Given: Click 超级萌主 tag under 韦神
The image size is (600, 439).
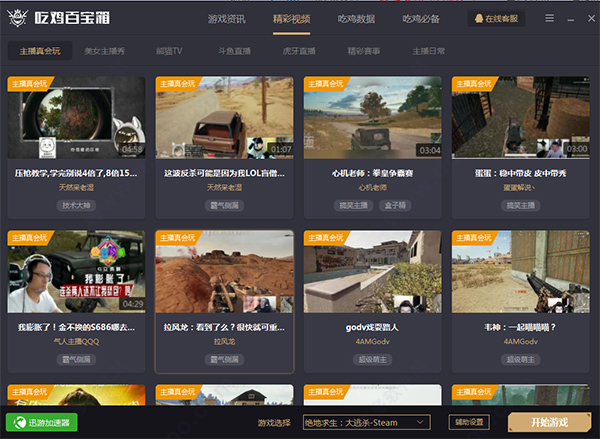Looking at the screenshot, I should [520, 359].
